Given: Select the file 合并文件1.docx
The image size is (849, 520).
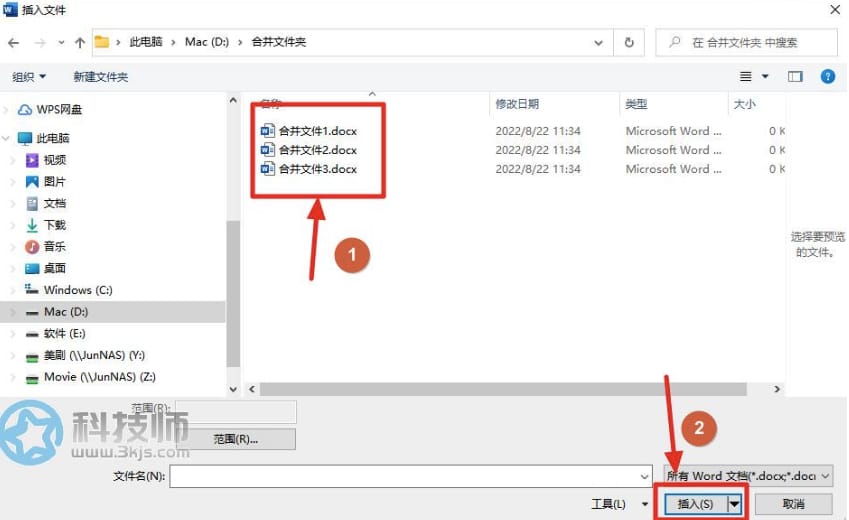Looking at the screenshot, I should tap(318, 131).
